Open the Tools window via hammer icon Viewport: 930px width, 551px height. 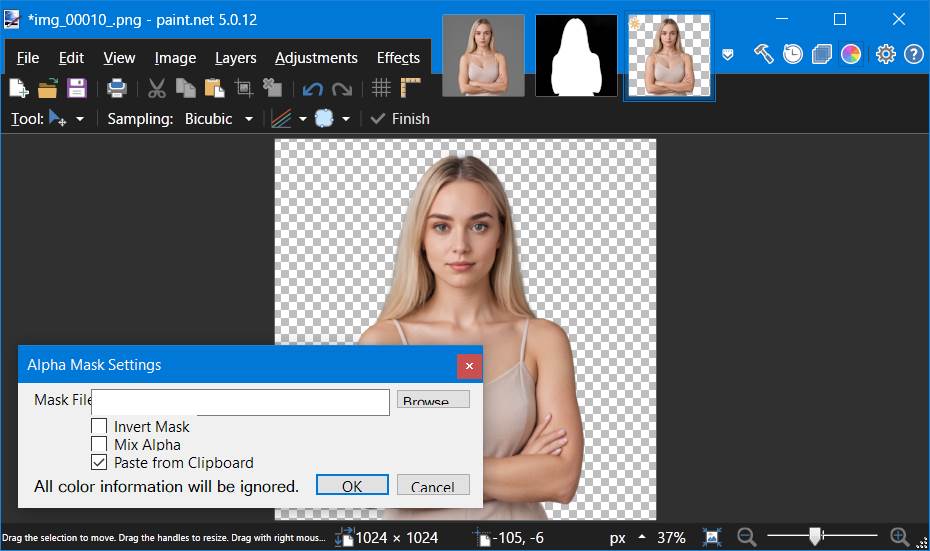click(763, 54)
